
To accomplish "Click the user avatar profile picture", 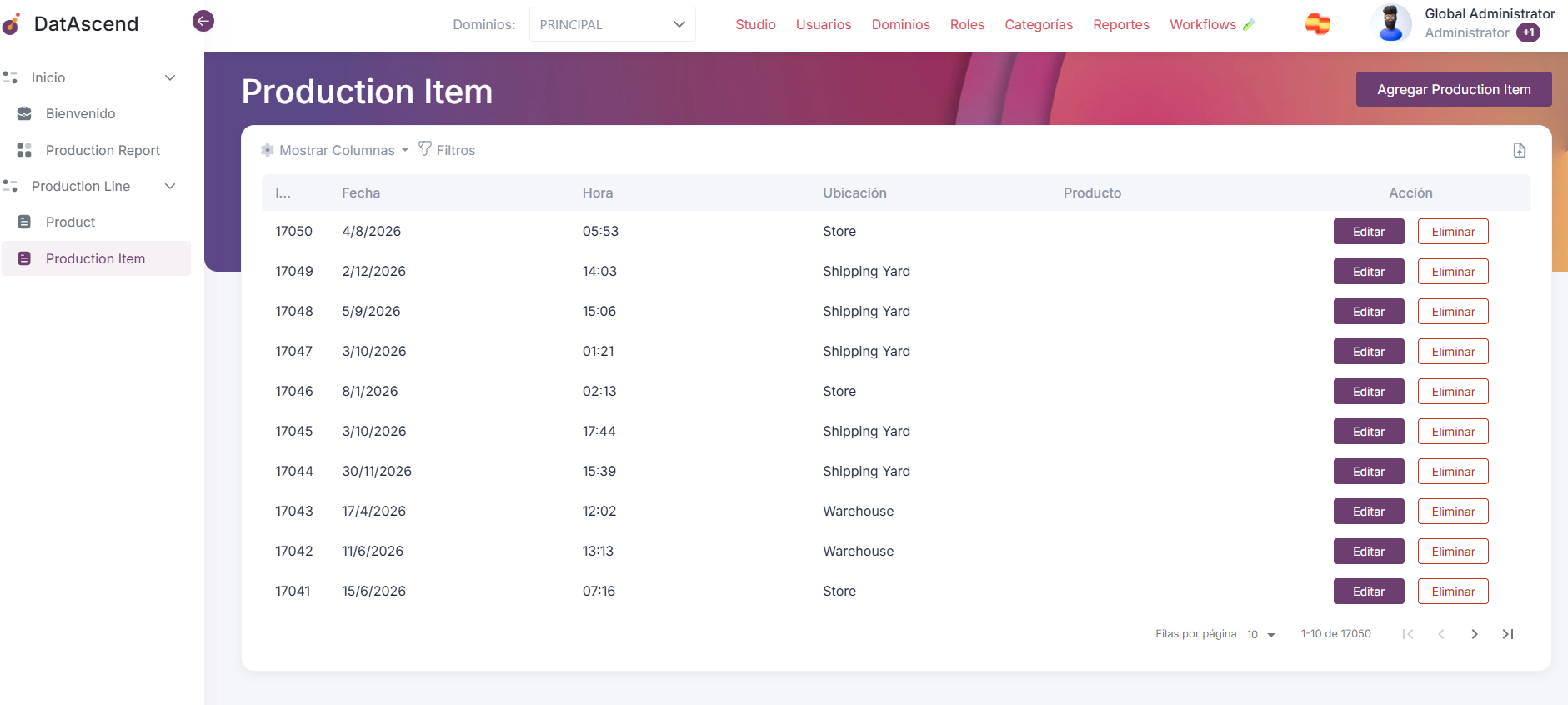I will tap(1390, 23).
